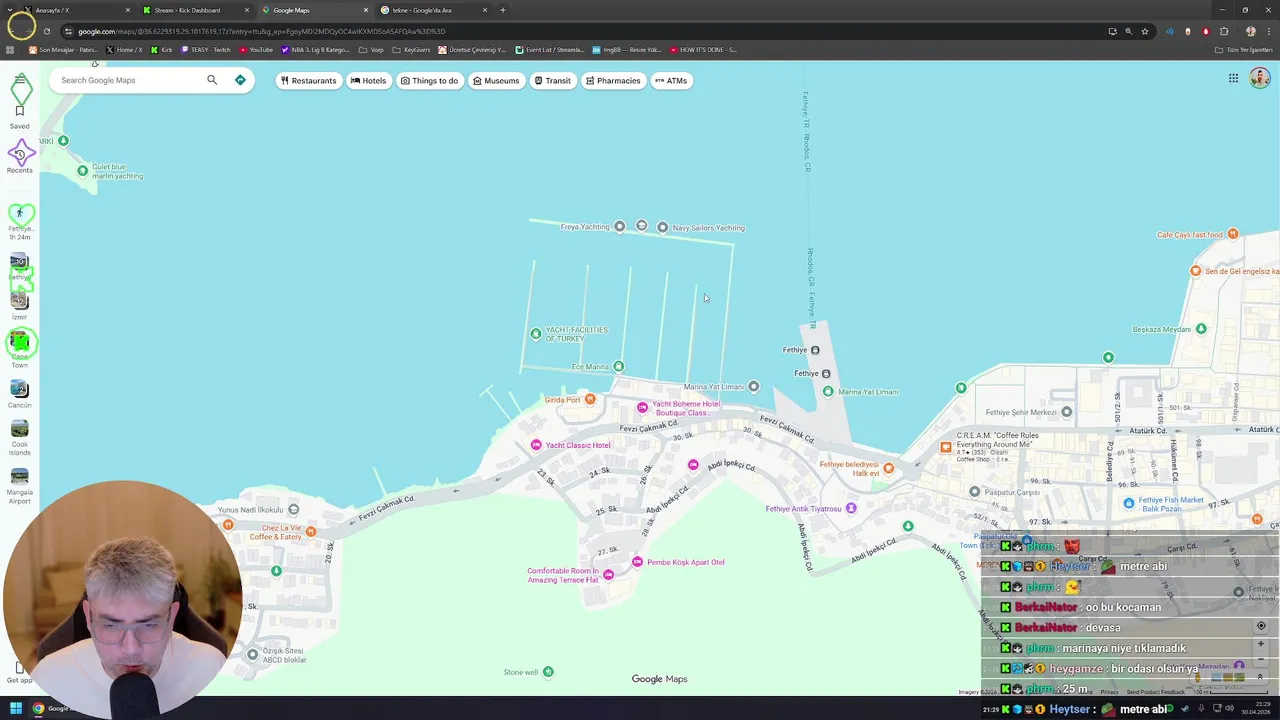Screen dimensions: 1280x720
Task: Open the HOW IT'S DONE bookmark
Action: (703, 49)
